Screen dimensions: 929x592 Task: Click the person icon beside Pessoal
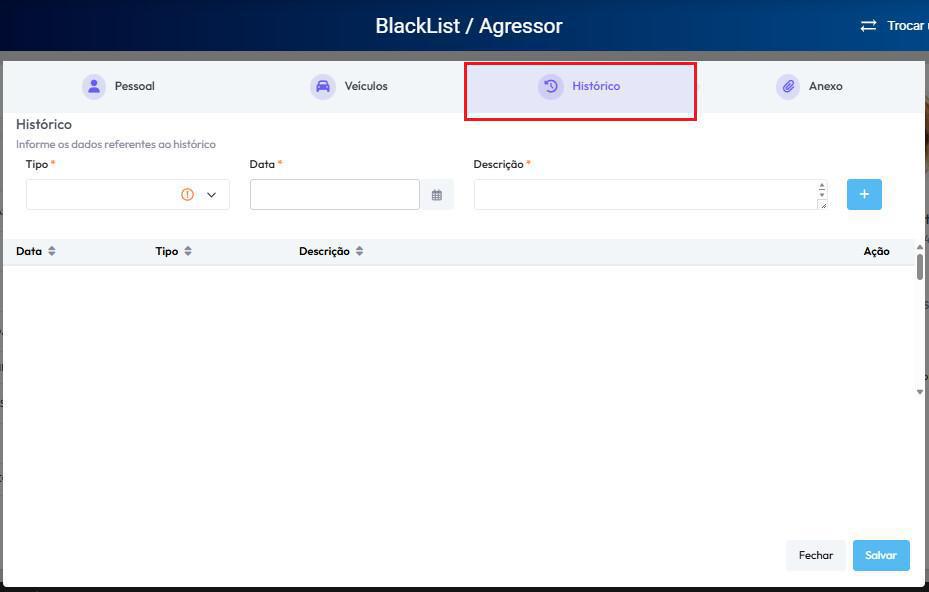point(94,87)
